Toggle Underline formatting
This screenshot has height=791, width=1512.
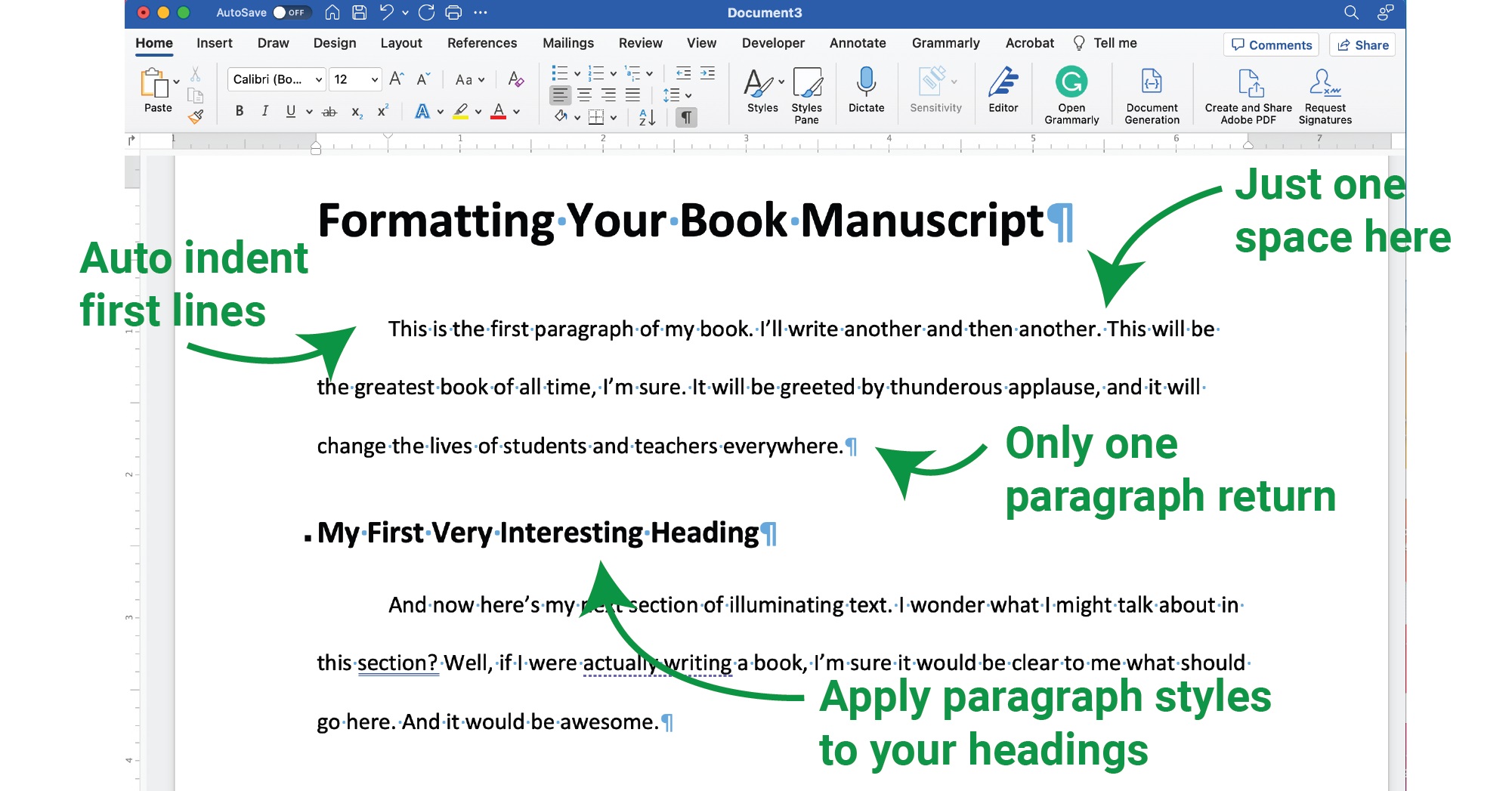(291, 112)
